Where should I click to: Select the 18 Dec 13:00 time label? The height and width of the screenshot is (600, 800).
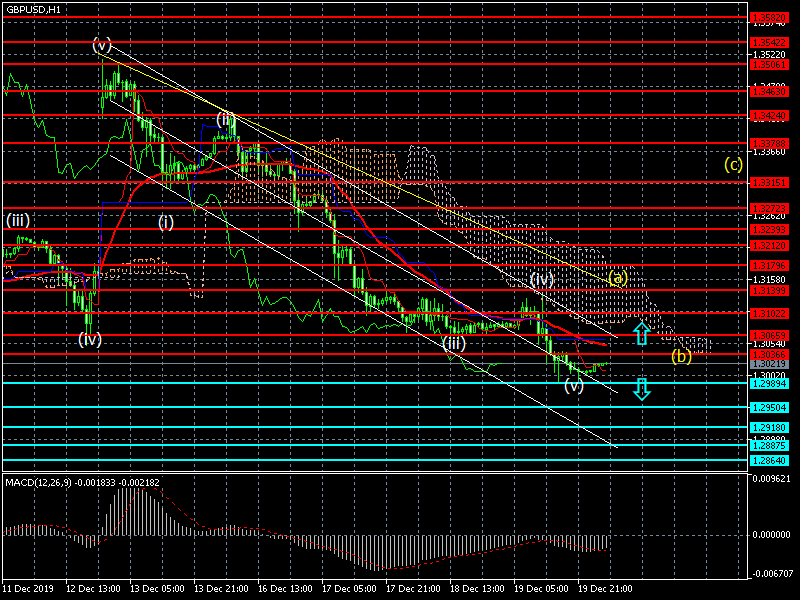[477, 588]
